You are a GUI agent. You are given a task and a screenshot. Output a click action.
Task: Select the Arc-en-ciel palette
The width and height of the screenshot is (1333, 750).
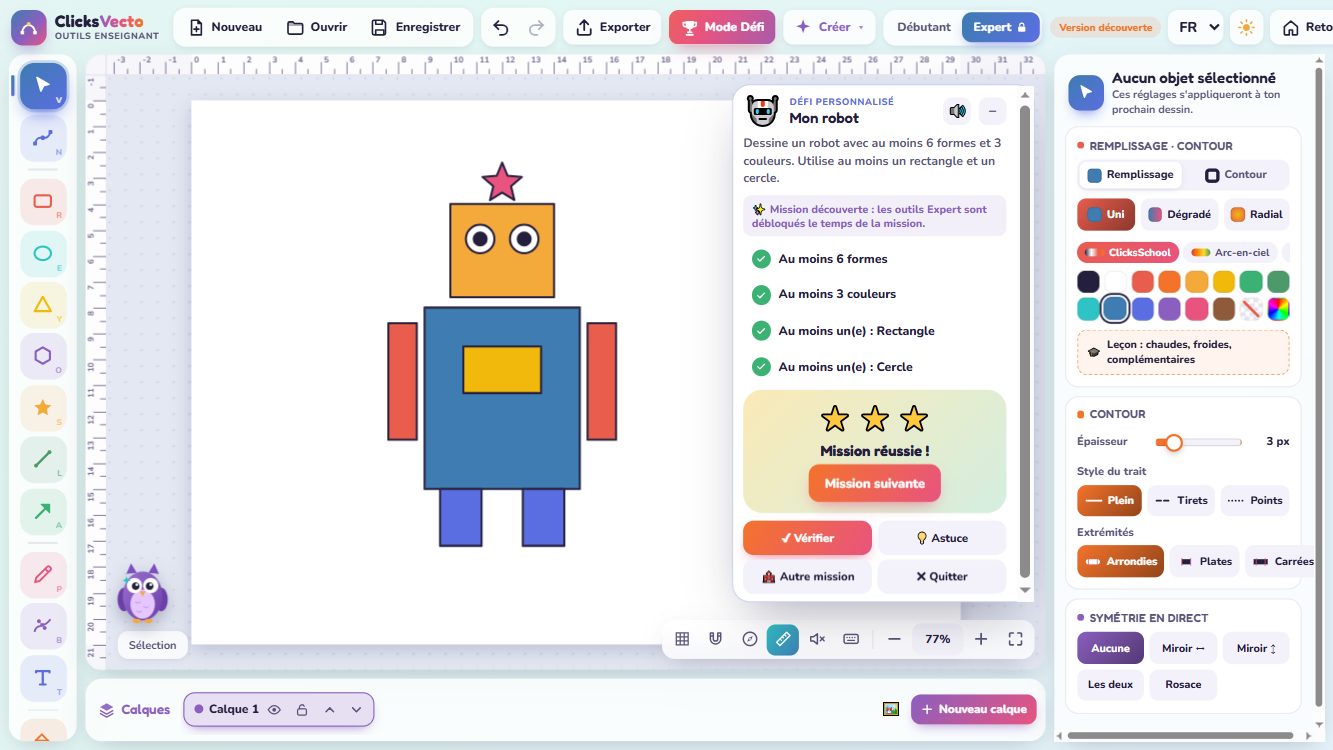tap(1231, 253)
